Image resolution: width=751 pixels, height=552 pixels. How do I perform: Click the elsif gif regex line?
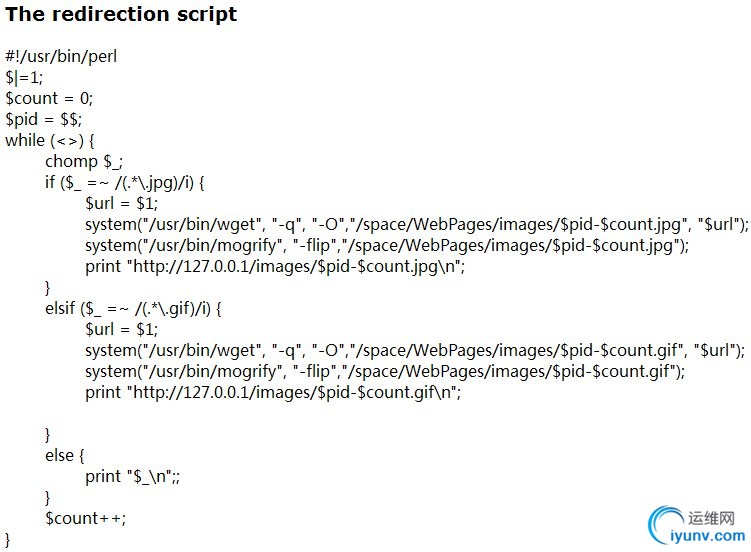click(133, 309)
